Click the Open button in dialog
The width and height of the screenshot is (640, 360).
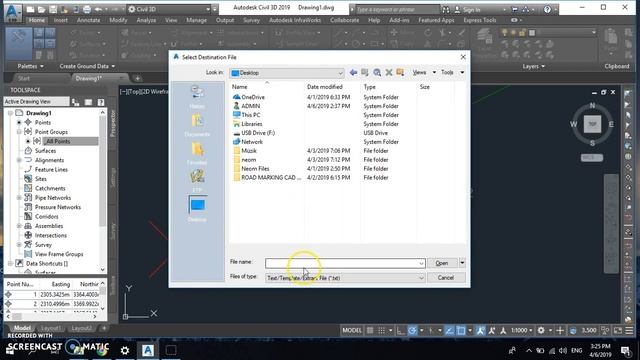click(442, 263)
